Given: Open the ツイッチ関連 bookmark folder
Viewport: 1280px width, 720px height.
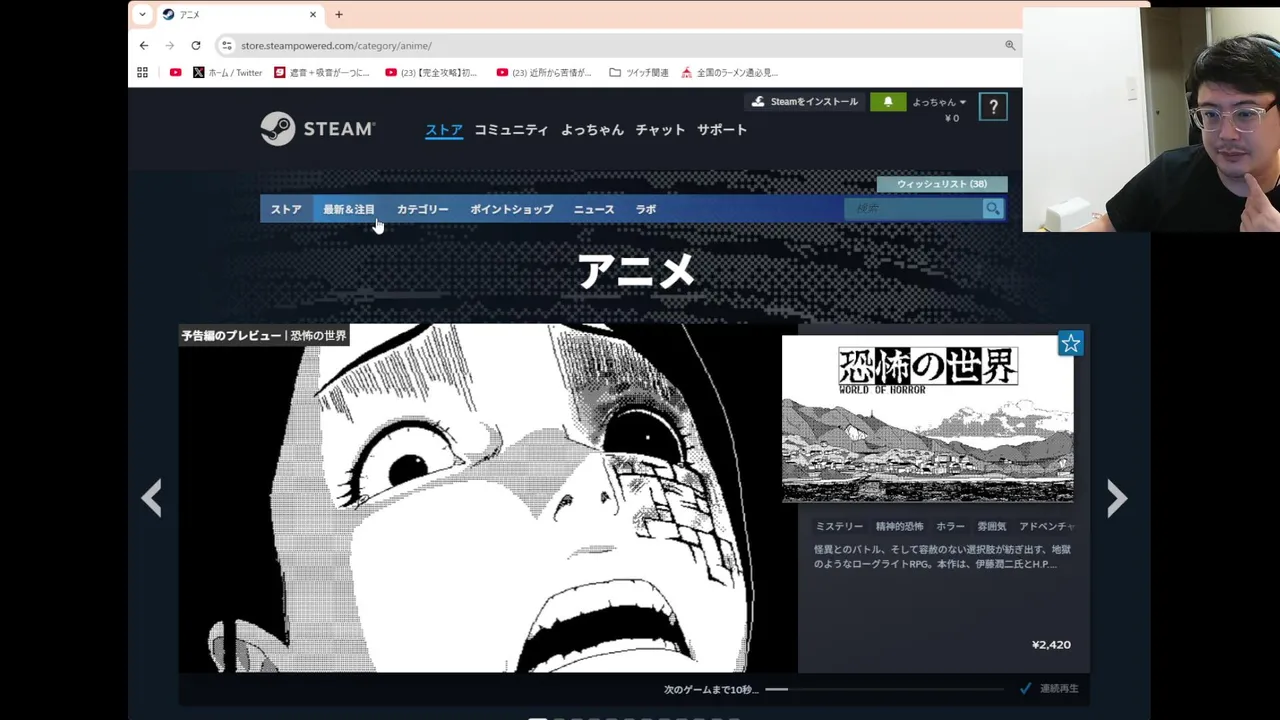Looking at the screenshot, I should click(638, 72).
